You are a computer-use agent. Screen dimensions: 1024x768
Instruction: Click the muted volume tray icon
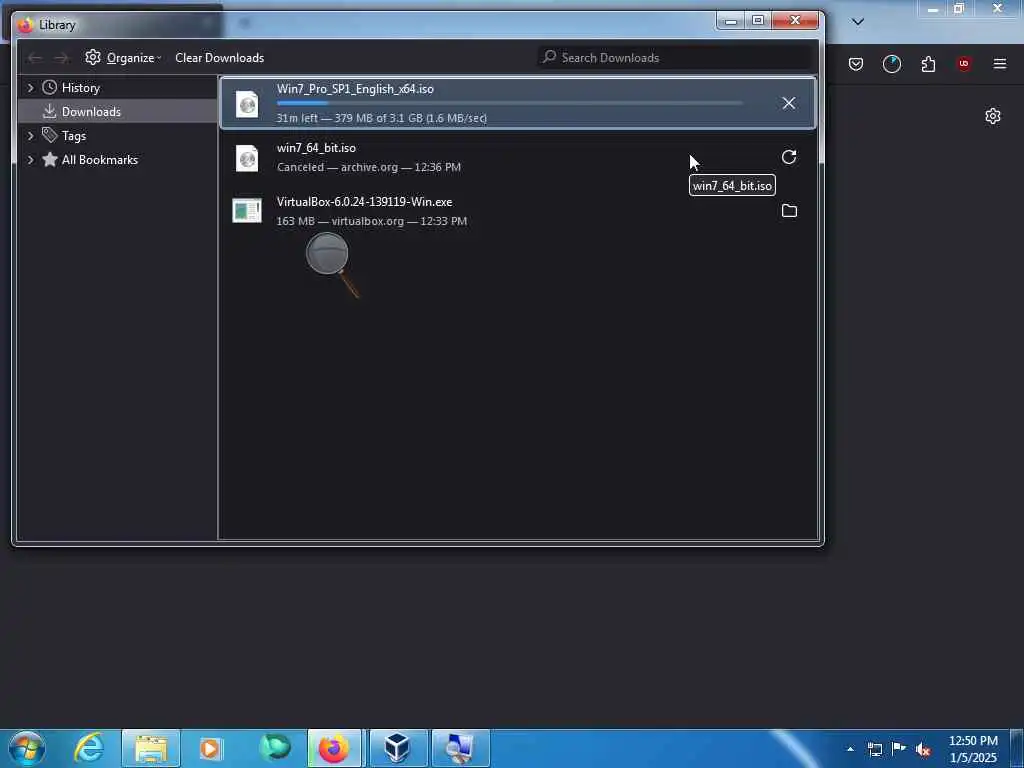tap(923, 750)
